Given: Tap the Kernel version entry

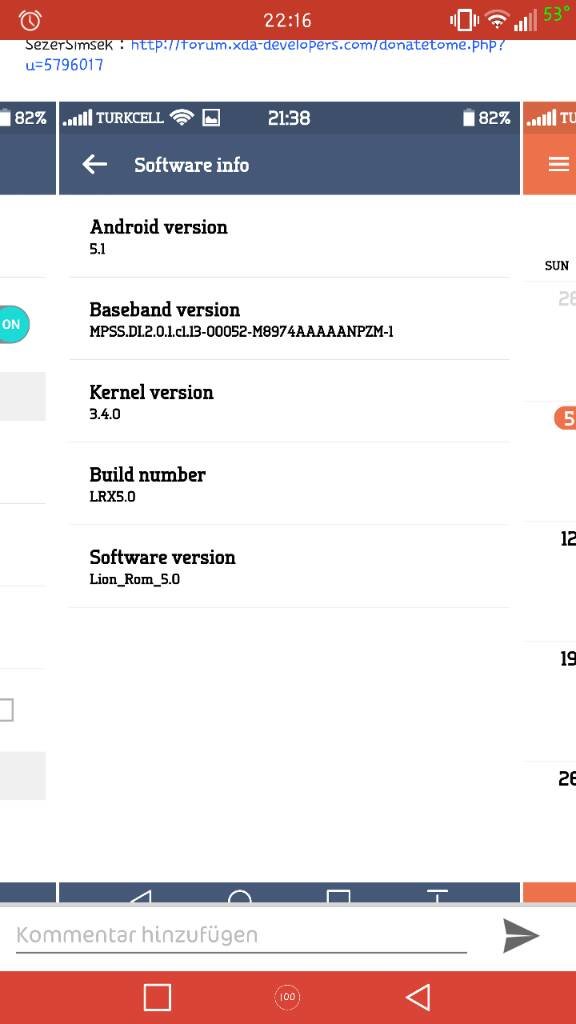Looking at the screenshot, I should click(x=289, y=401).
